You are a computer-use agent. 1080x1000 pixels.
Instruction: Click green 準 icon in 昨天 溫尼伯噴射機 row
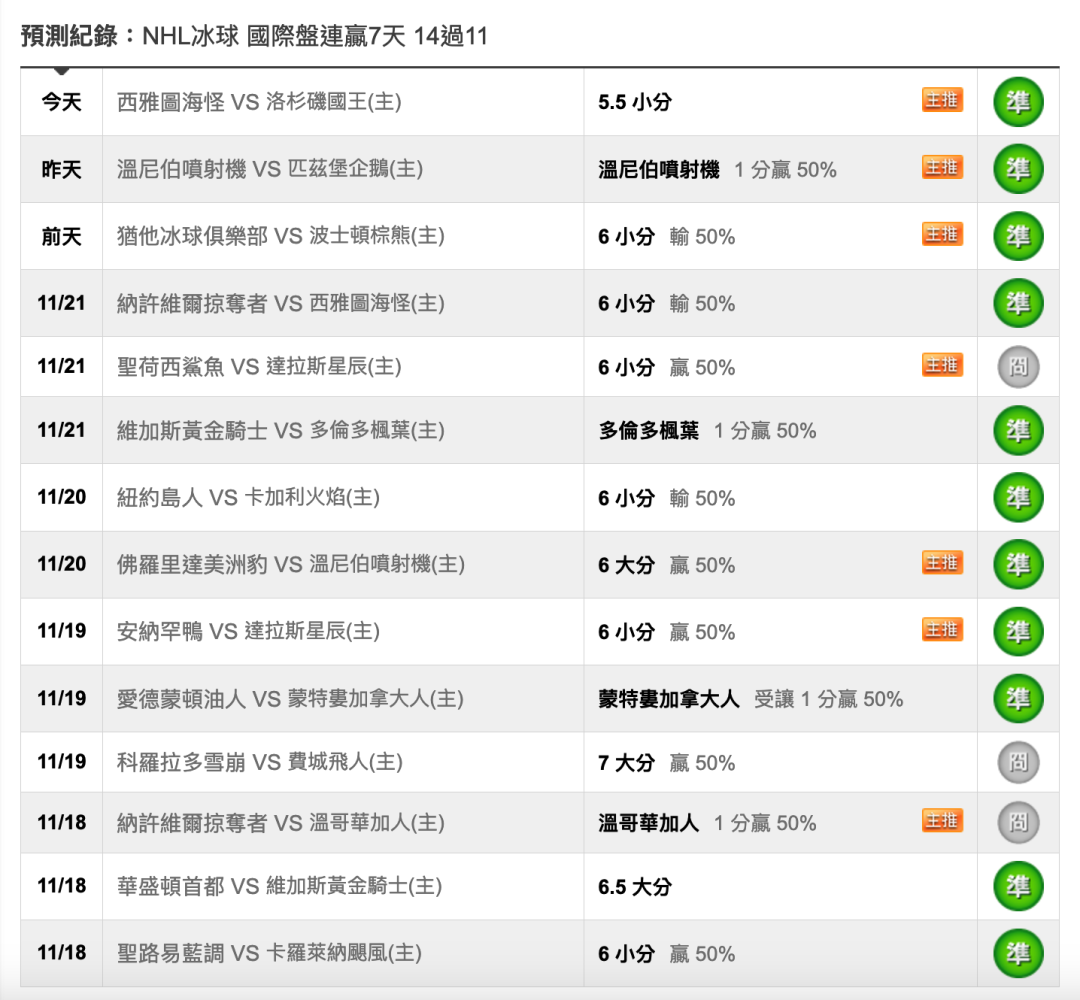click(1018, 169)
